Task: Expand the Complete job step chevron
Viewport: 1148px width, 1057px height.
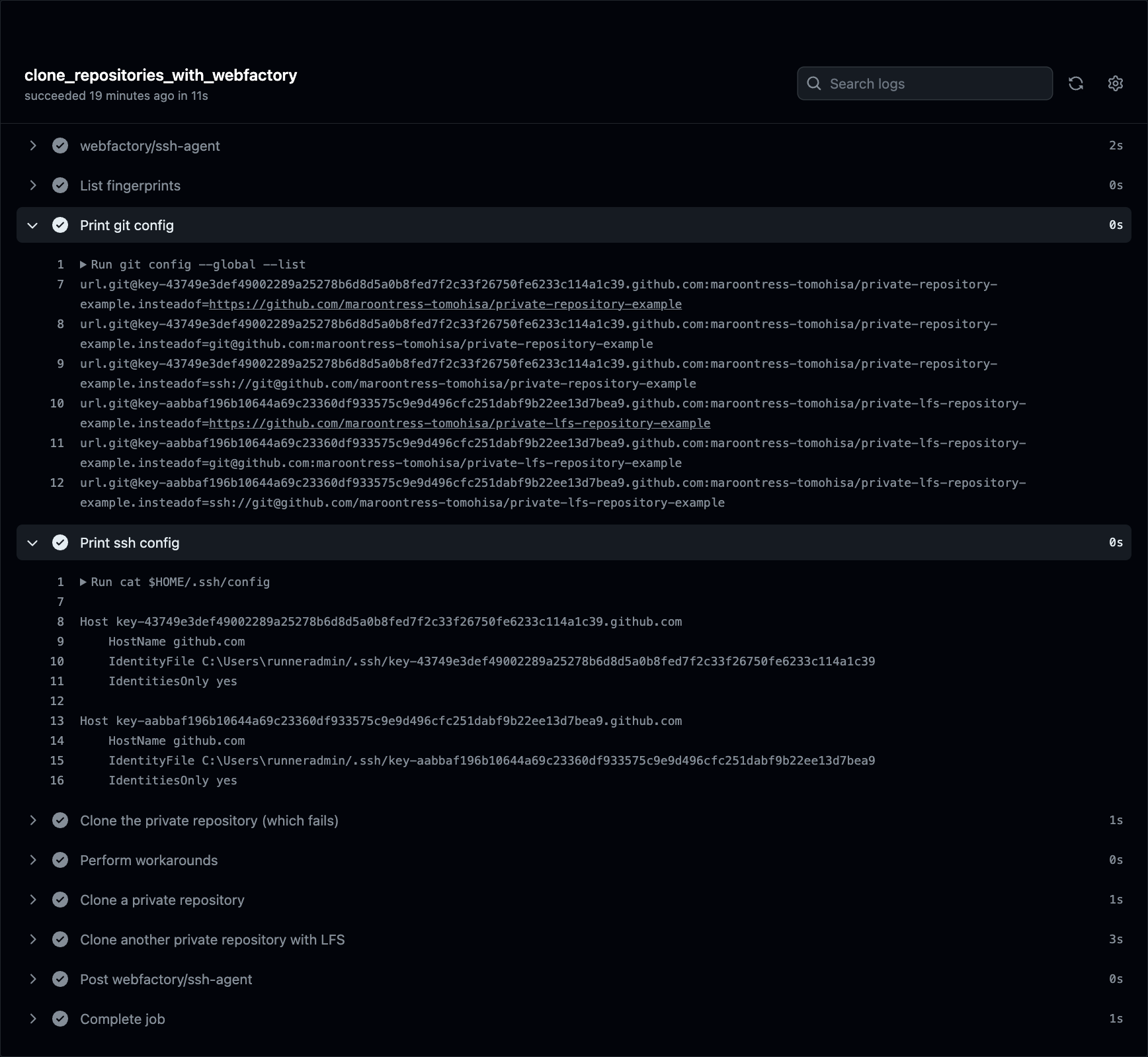Action: tap(32, 1019)
